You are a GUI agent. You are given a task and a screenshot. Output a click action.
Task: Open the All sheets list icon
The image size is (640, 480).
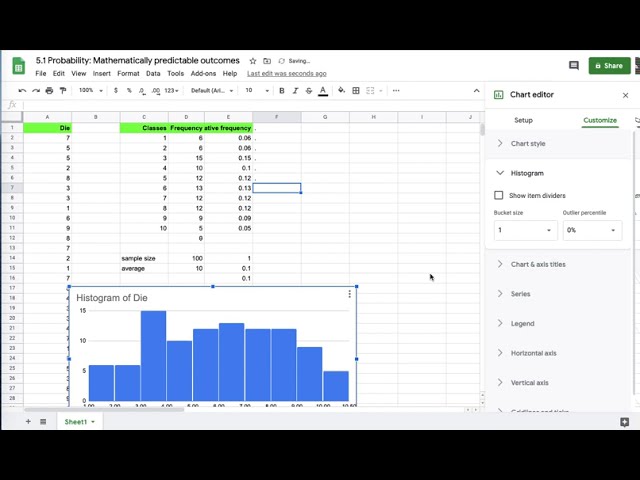tap(43, 421)
